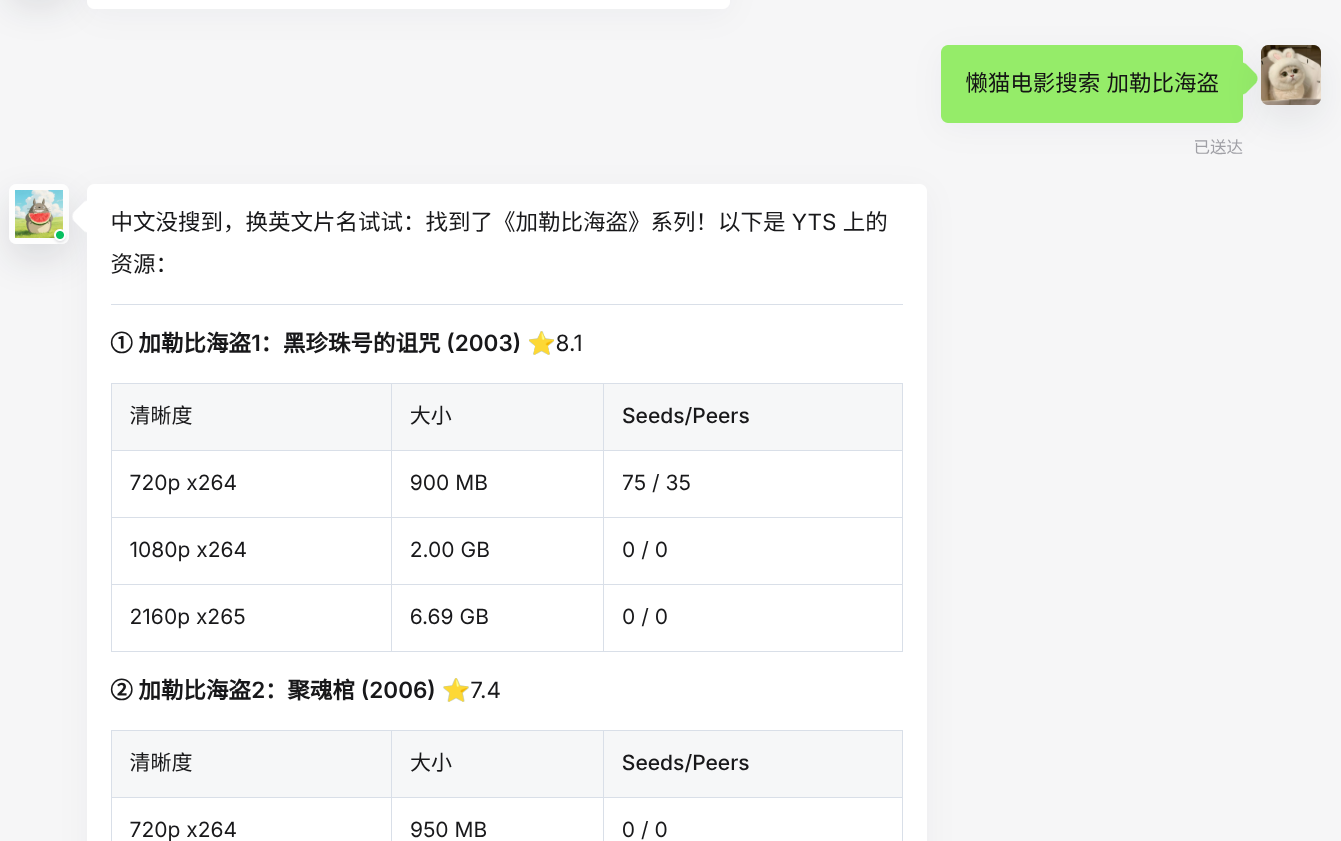The height and width of the screenshot is (841, 1341).
Task: Click the 720p x264 cell with 950 MB
Action: [251, 820]
